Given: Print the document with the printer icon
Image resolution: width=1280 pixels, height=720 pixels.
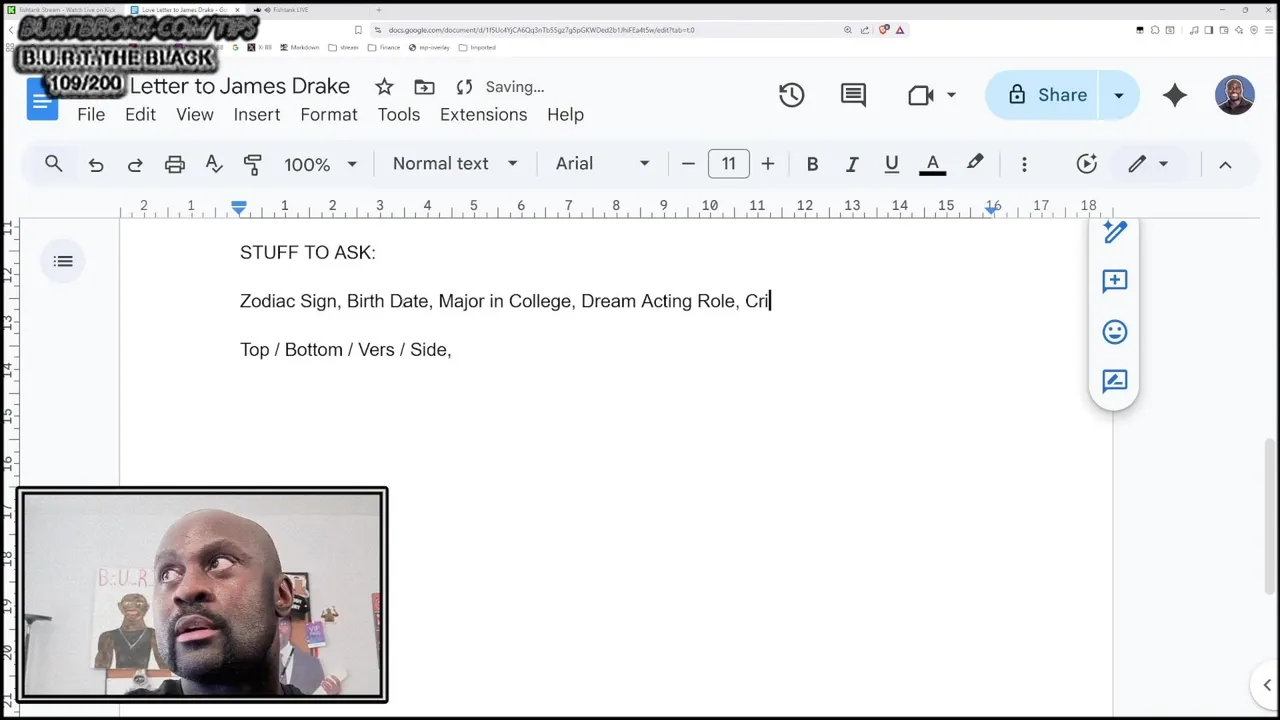Looking at the screenshot, I should coord(175,164).
